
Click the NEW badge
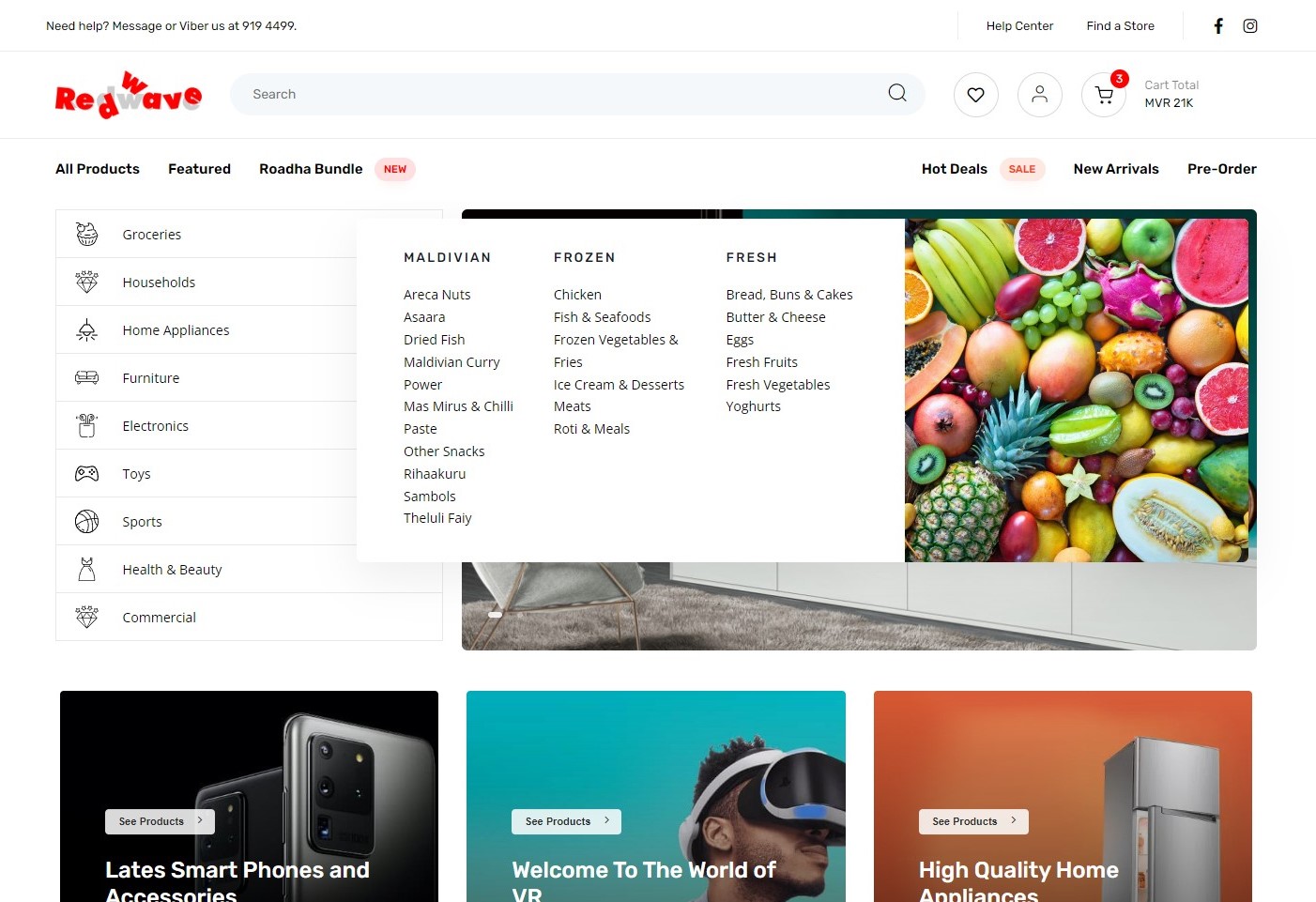(x=395, y=169)
